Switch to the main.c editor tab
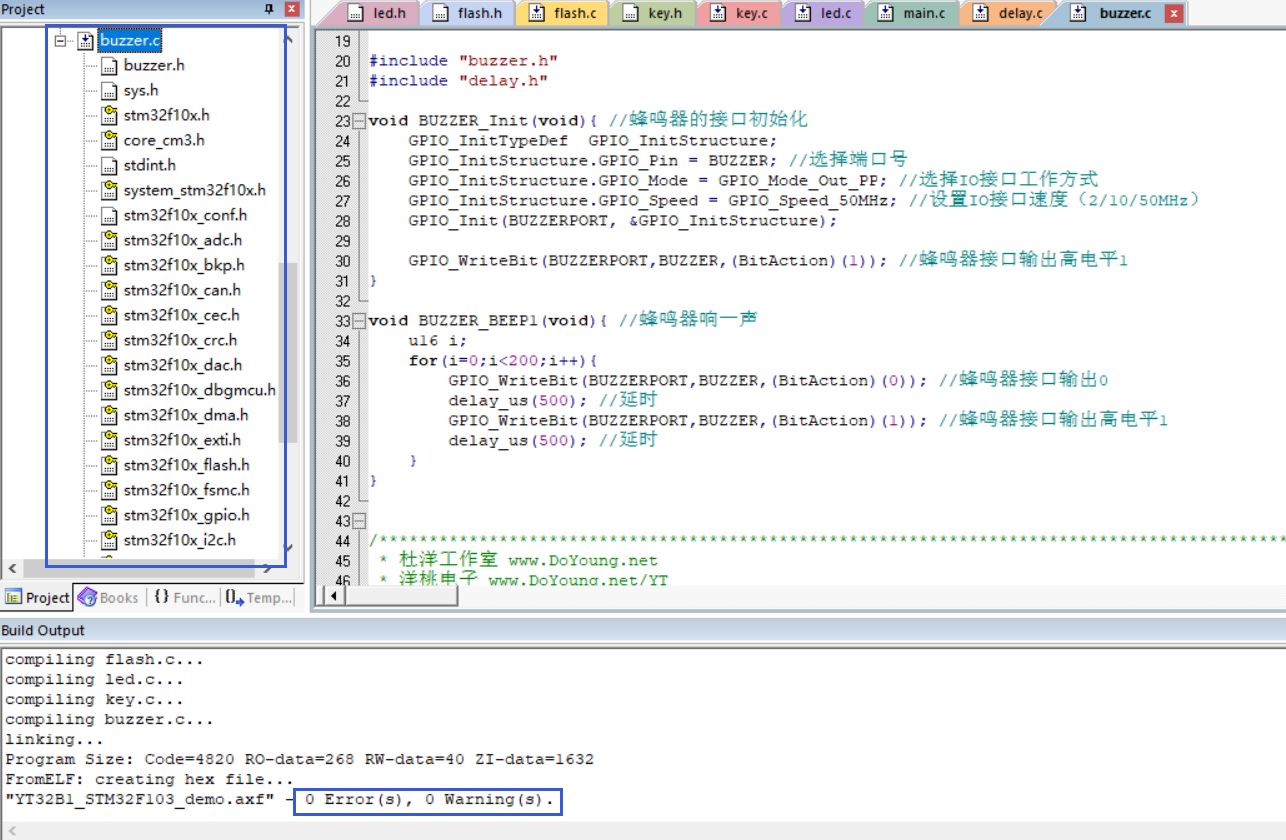The width and height of the screenshot is (1286, 840). point(912,13)
